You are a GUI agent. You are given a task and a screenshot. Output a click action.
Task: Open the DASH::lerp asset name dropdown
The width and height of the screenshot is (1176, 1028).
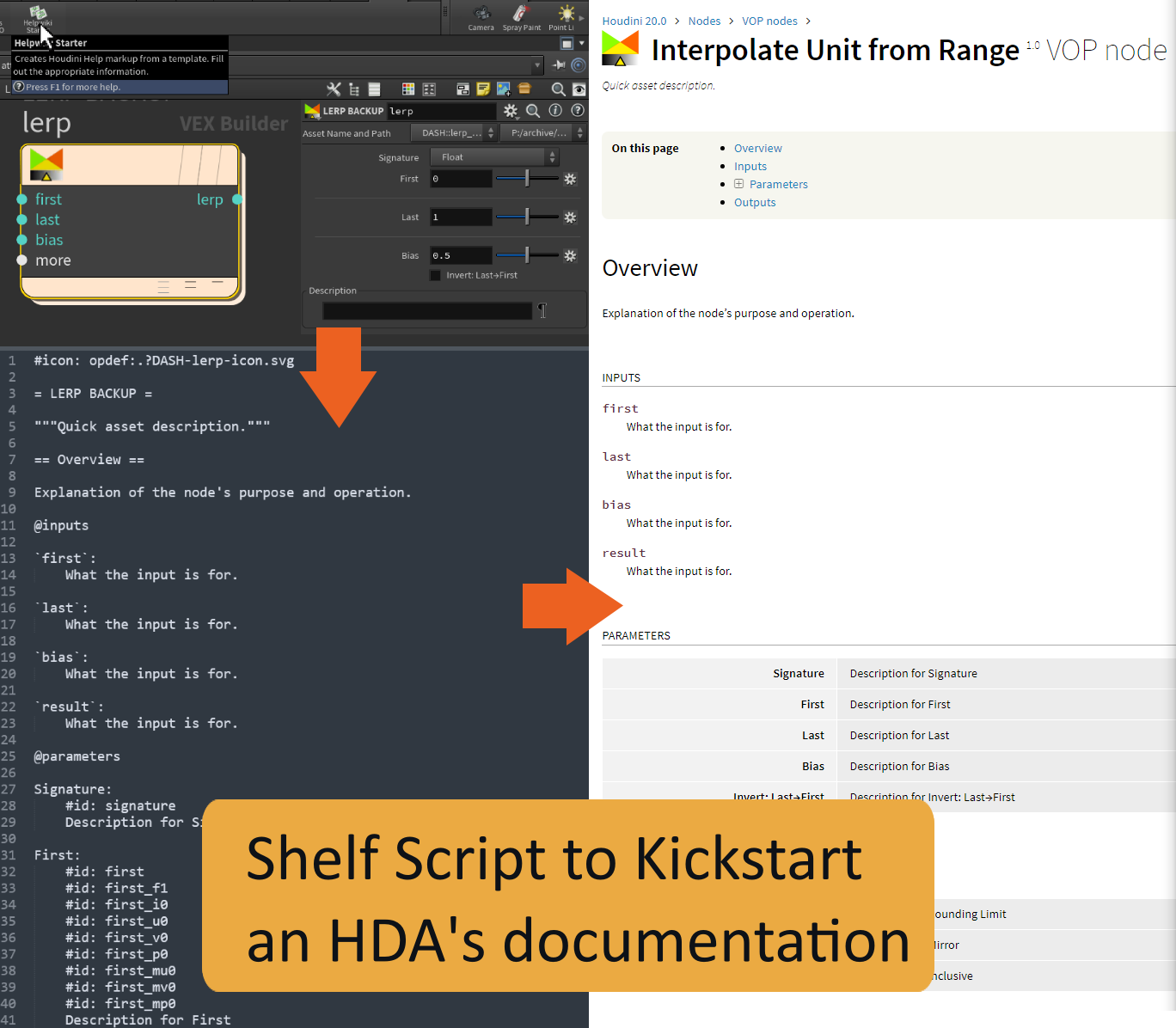(x=453, y=132)
